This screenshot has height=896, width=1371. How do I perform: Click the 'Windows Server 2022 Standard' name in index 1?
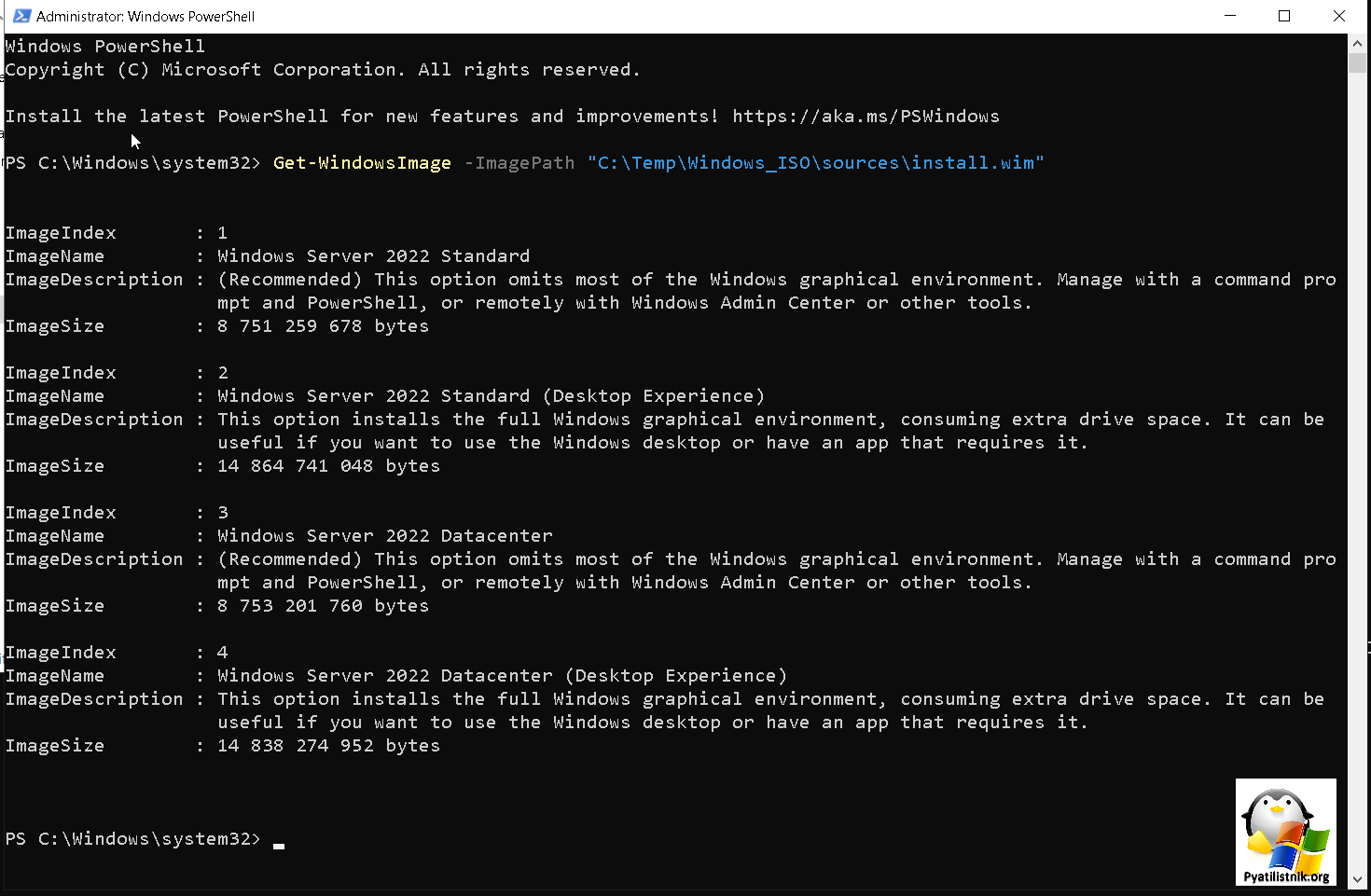[x=373, y=256]
